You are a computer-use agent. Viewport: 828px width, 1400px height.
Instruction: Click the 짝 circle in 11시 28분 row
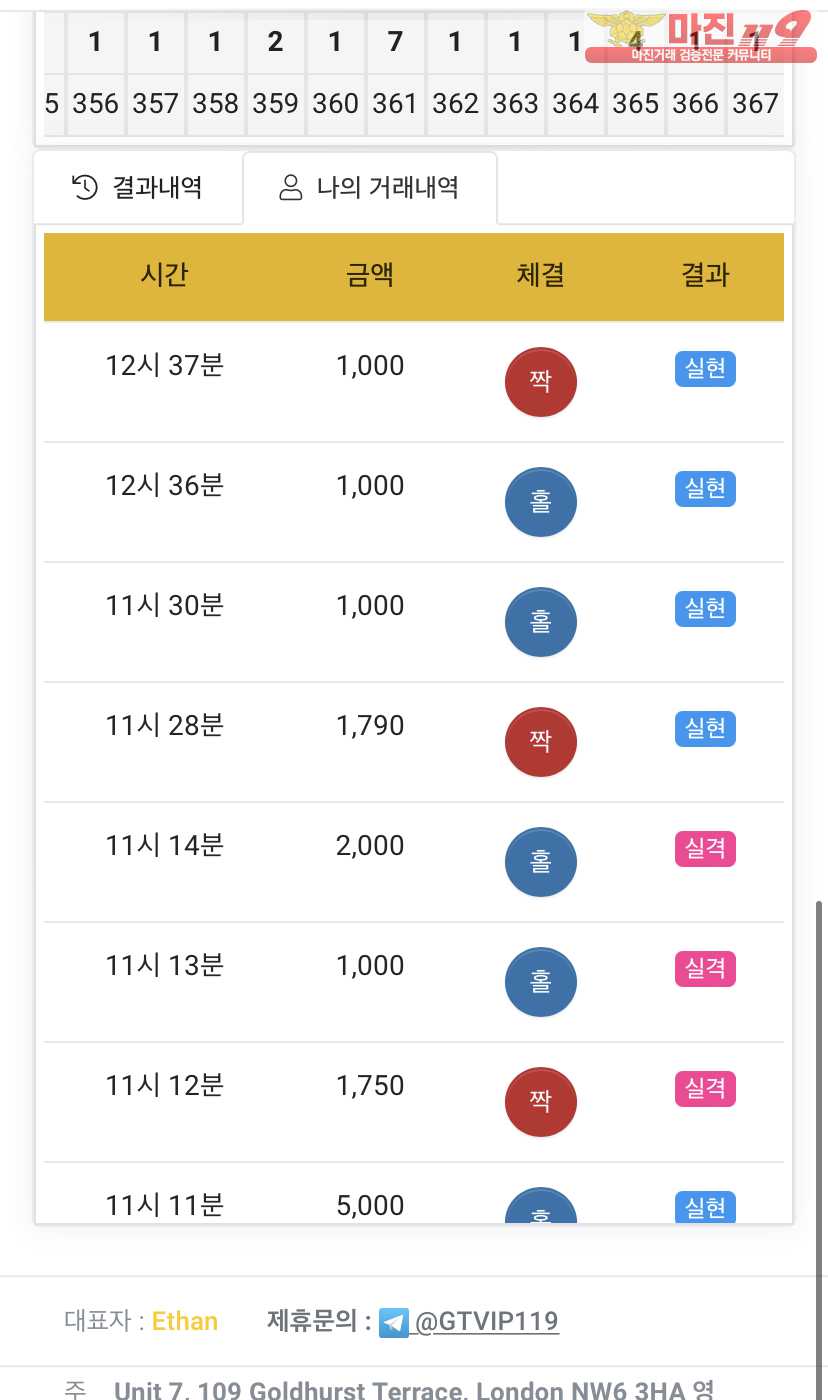540,742
